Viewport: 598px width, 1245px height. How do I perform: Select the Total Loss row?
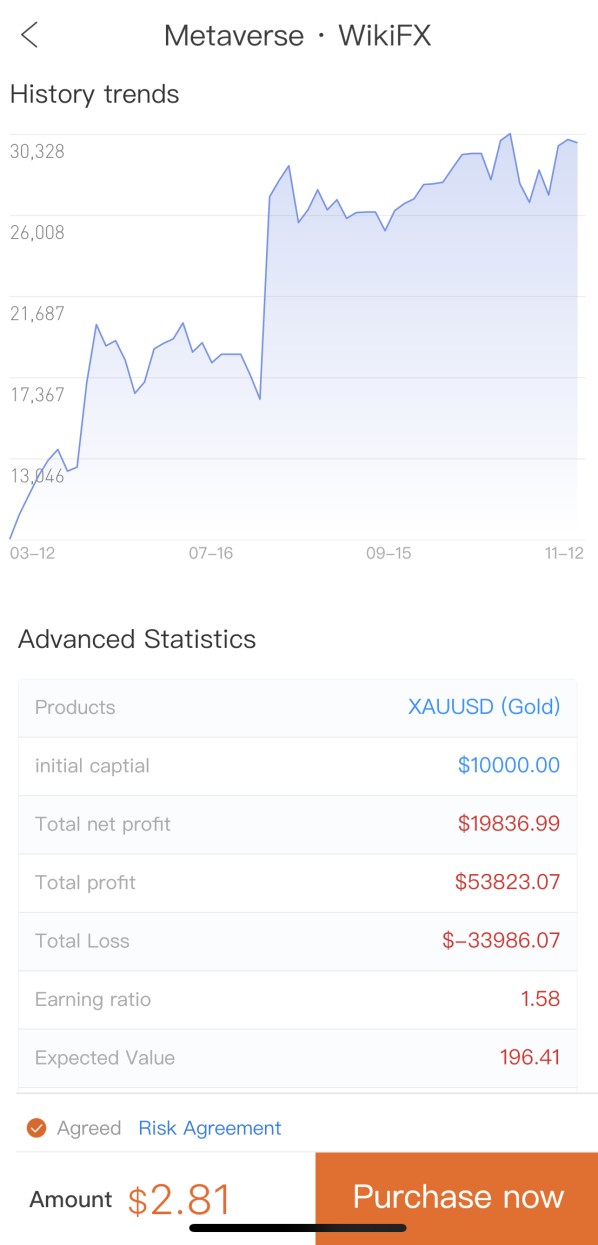[297, 941]
